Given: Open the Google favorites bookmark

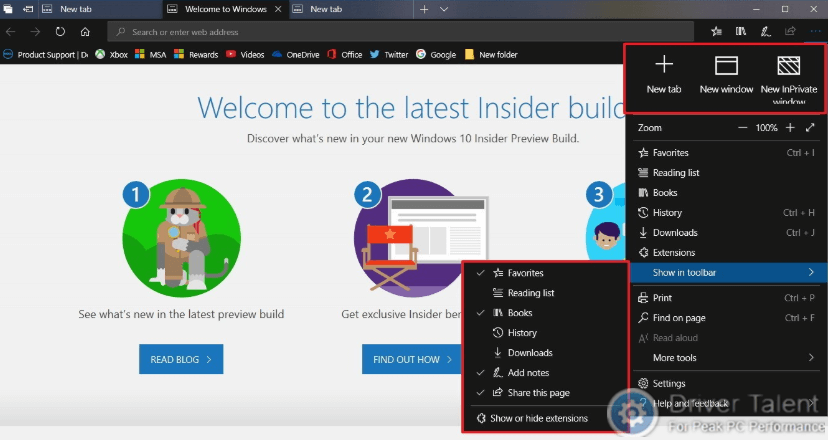Looking at the screenshot, I should (x=436, y=54).
